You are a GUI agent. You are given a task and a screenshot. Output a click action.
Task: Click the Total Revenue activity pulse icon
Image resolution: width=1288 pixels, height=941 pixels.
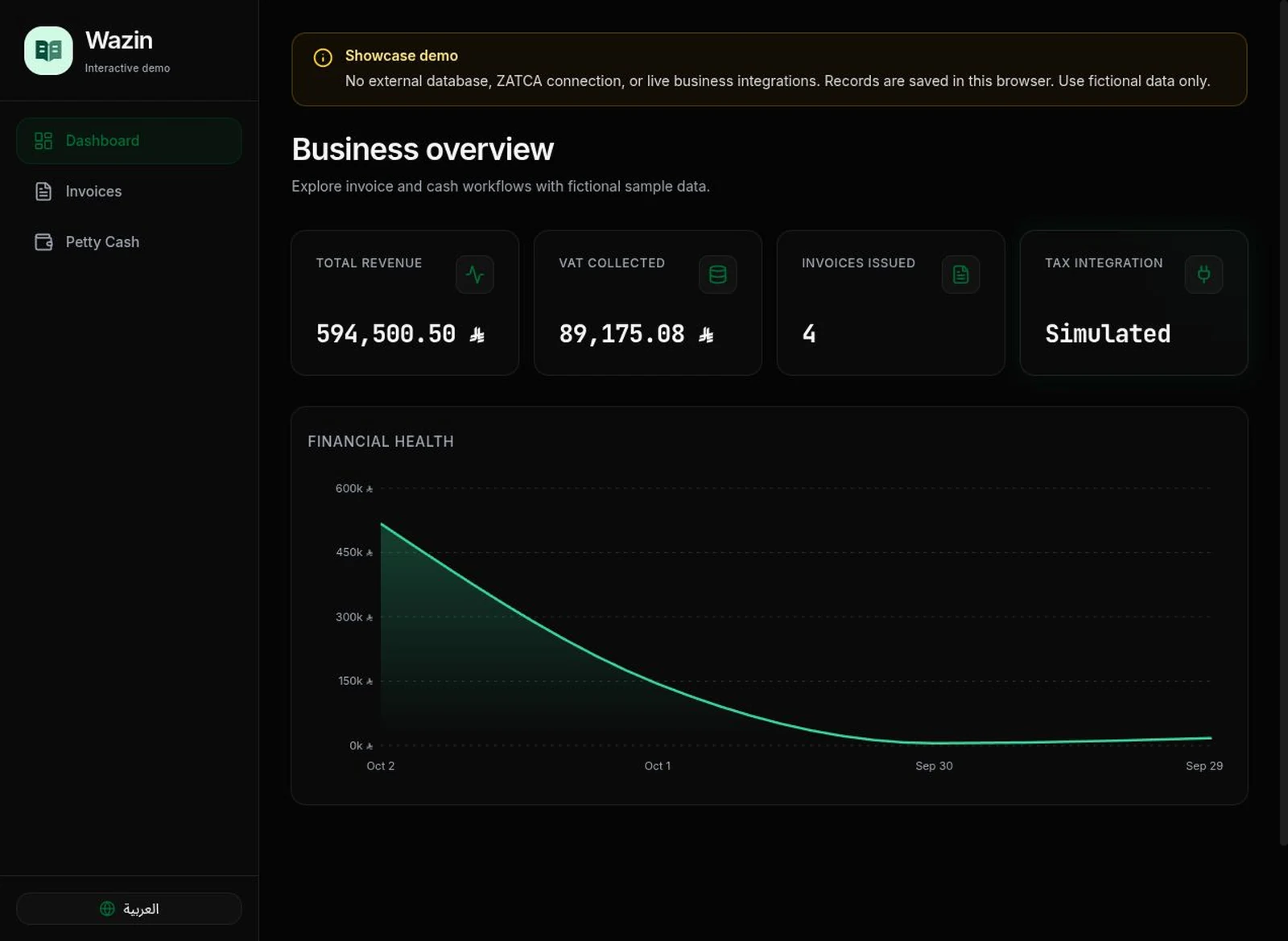475,274
